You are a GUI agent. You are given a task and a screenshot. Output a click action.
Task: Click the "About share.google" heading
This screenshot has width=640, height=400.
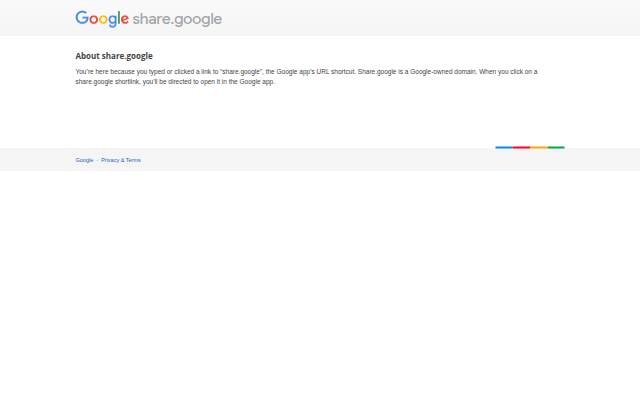click(114, 56)
